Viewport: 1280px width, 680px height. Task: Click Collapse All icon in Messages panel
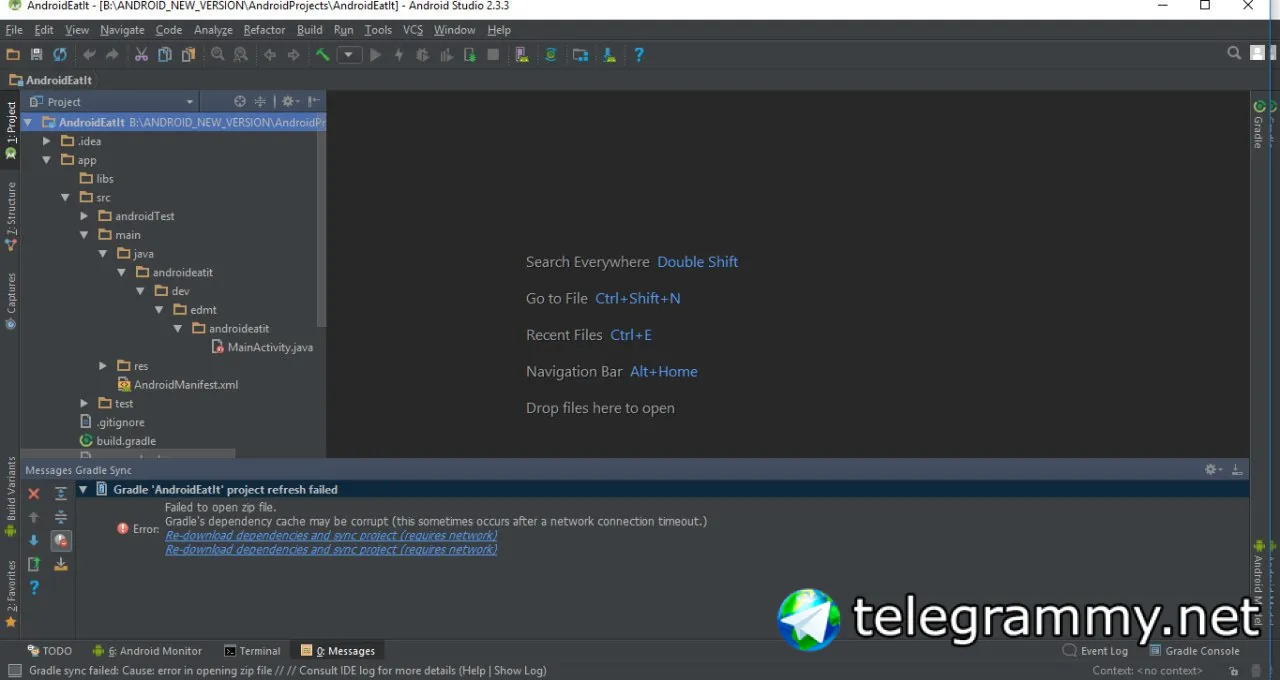61,517
